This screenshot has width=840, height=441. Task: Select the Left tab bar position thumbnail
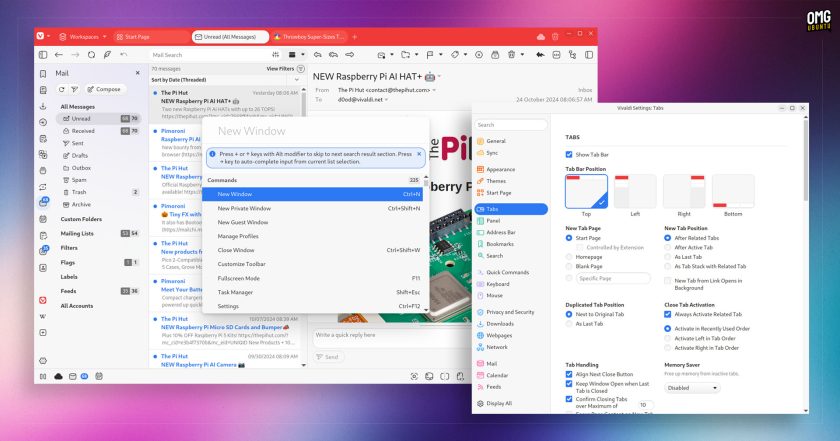(x=635, y=191)
